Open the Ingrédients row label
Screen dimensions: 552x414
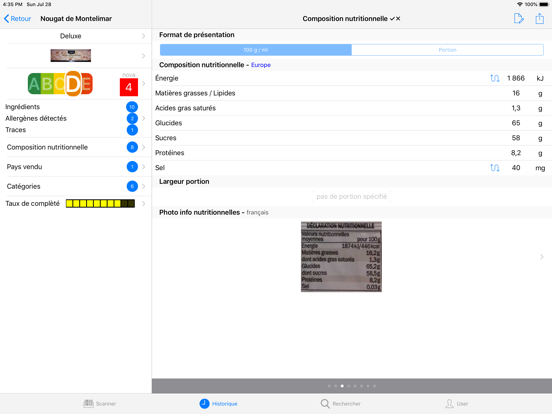tap(23, 107)
